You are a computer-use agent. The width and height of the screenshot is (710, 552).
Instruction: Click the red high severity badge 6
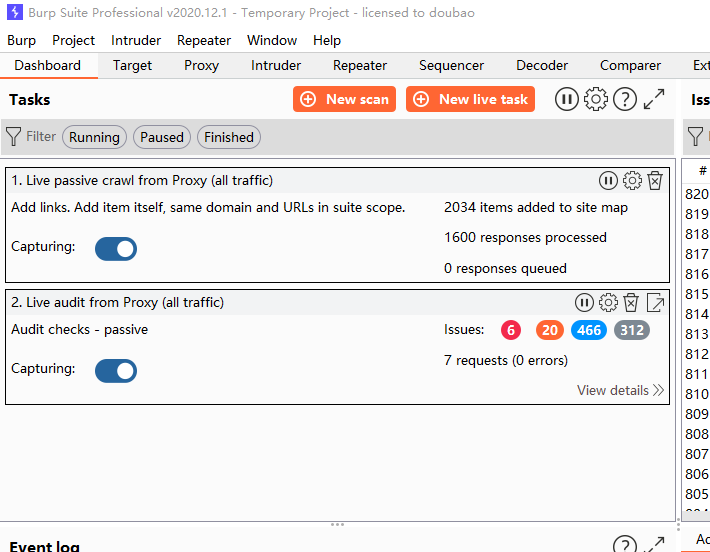[511, 330]
